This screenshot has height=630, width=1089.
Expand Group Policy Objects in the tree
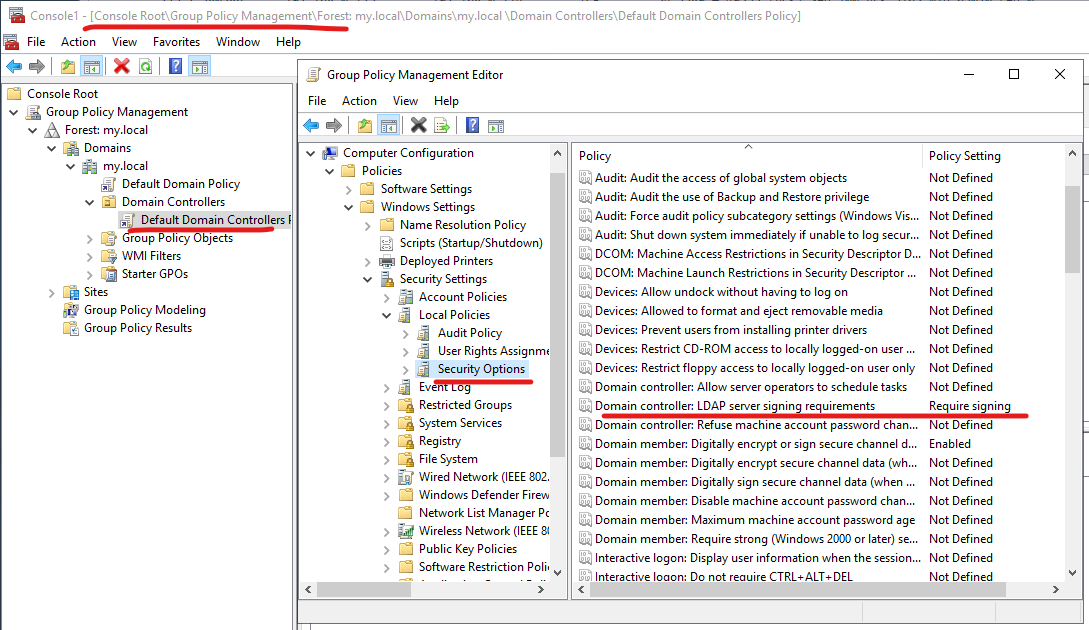(x=90, y=238)
